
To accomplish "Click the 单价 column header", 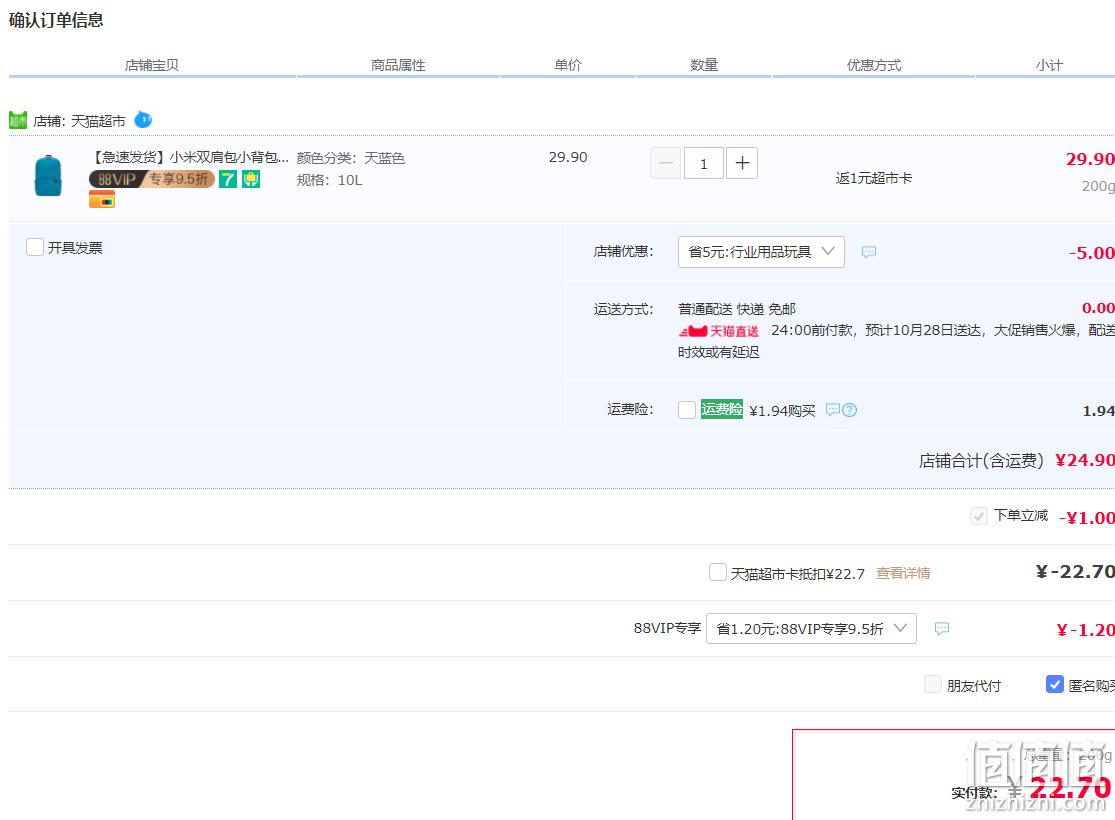I will point(567,65).
